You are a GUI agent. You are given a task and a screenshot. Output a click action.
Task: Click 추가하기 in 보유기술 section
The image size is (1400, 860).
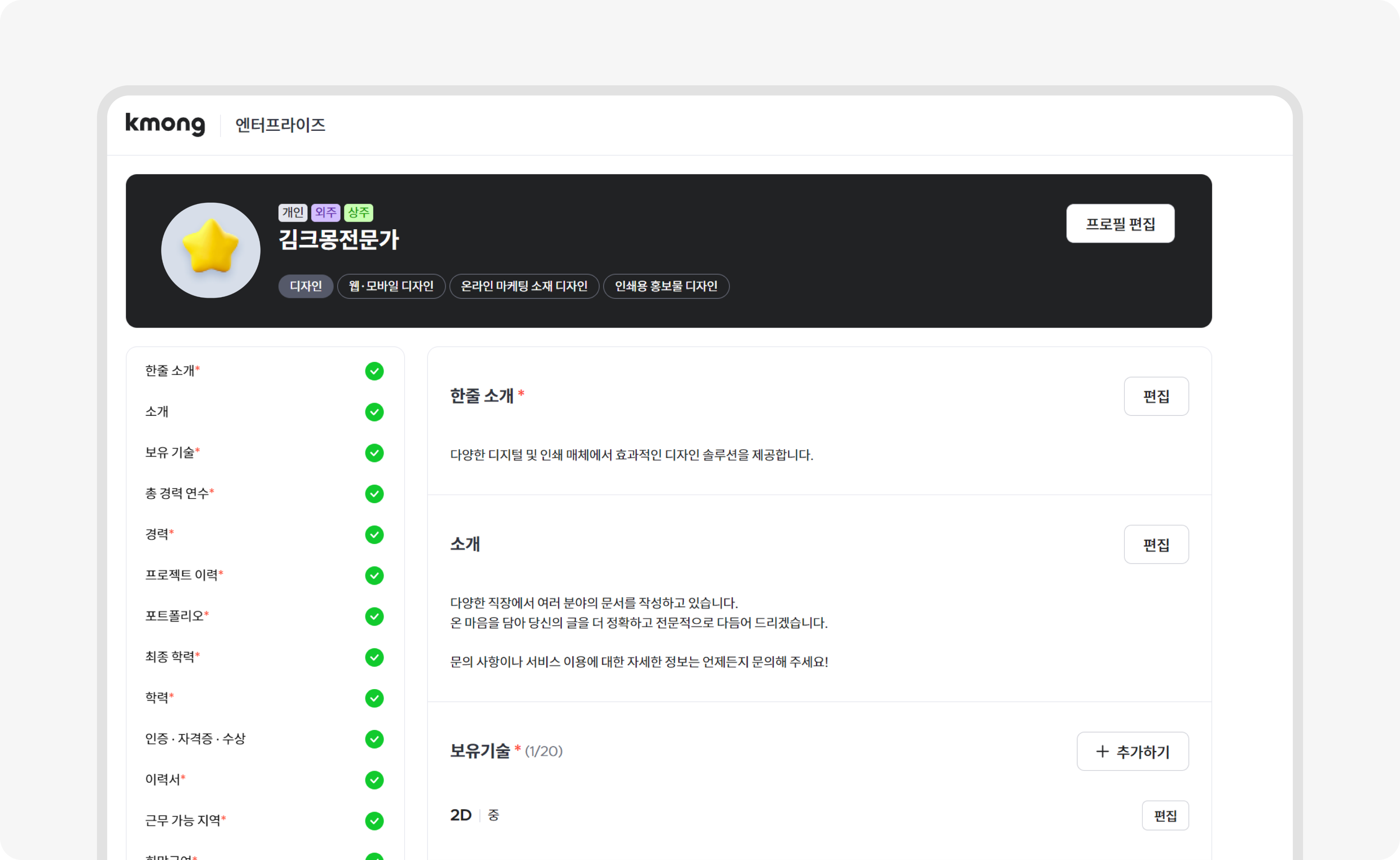pyautogui.click(x=1132, y=752)
